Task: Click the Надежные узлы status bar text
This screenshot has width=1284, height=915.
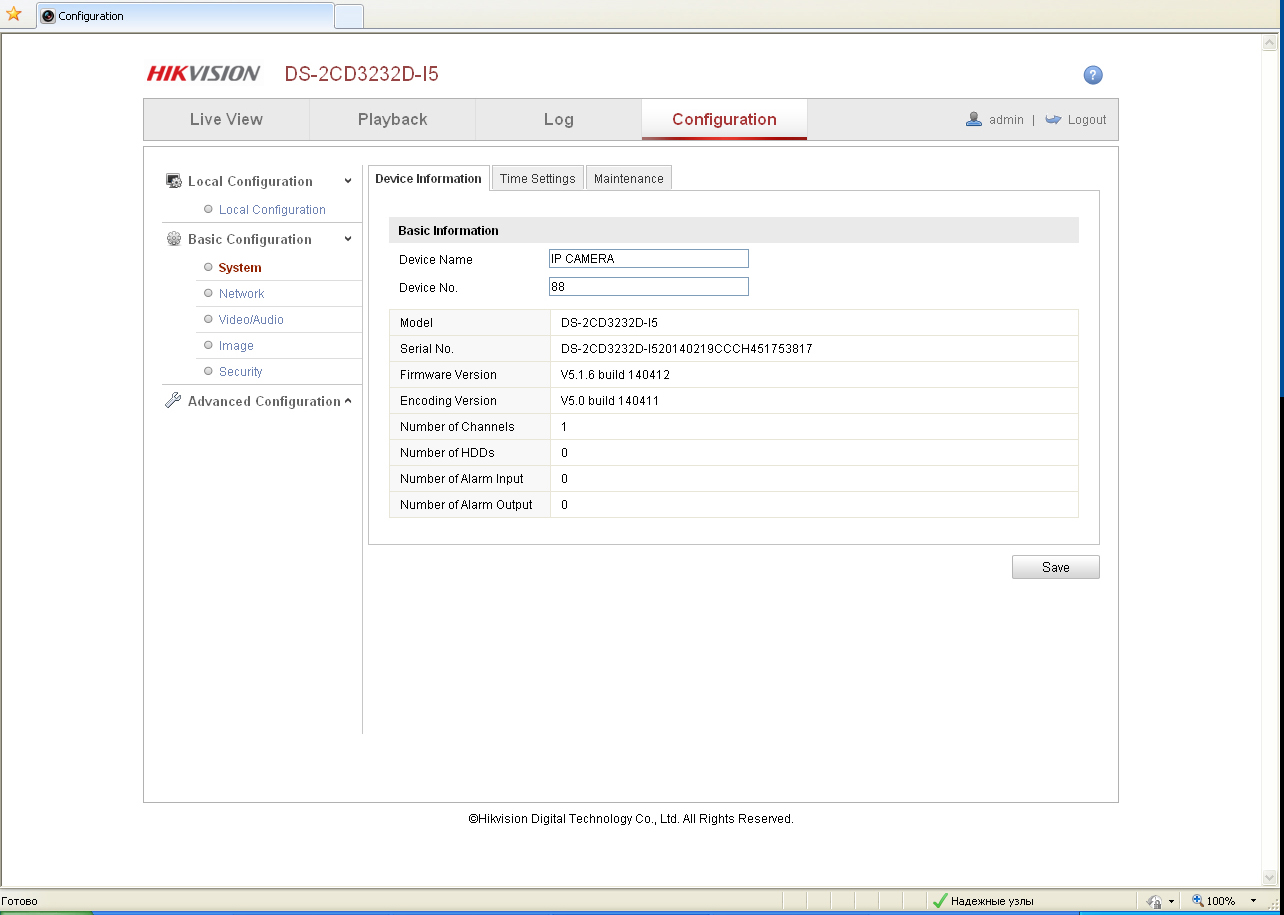Action: [992, 901]
